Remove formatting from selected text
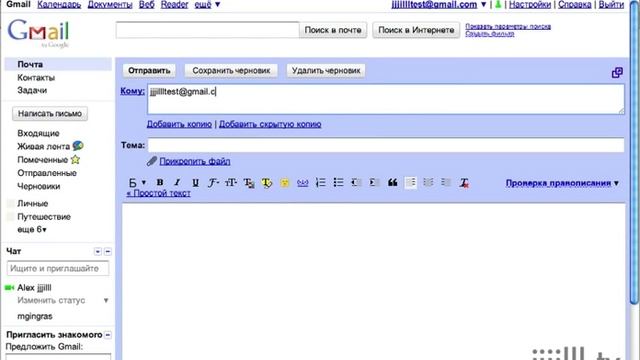The height and width of the screenshot is (360, 640). [x=464, y=183]
